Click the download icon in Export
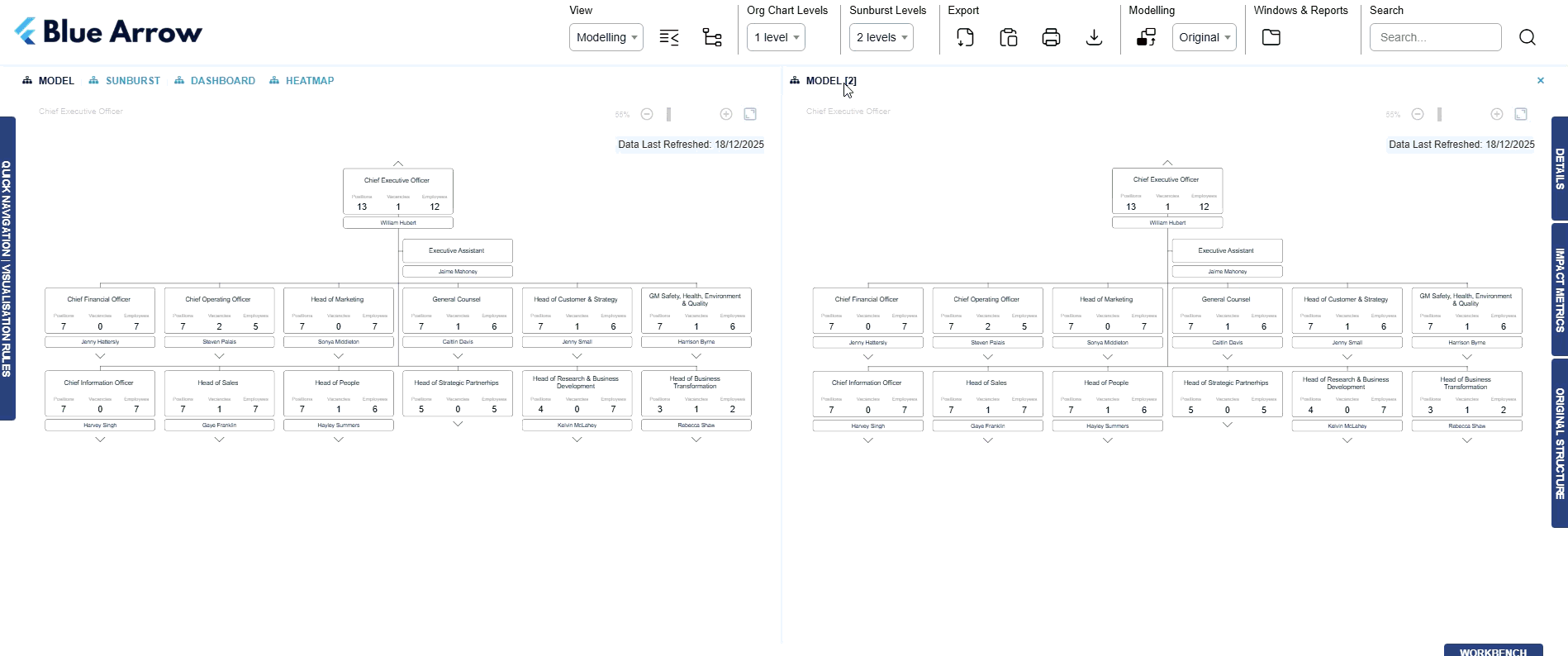Viewport: 1568px width, 656px height. click(1094, 37)
